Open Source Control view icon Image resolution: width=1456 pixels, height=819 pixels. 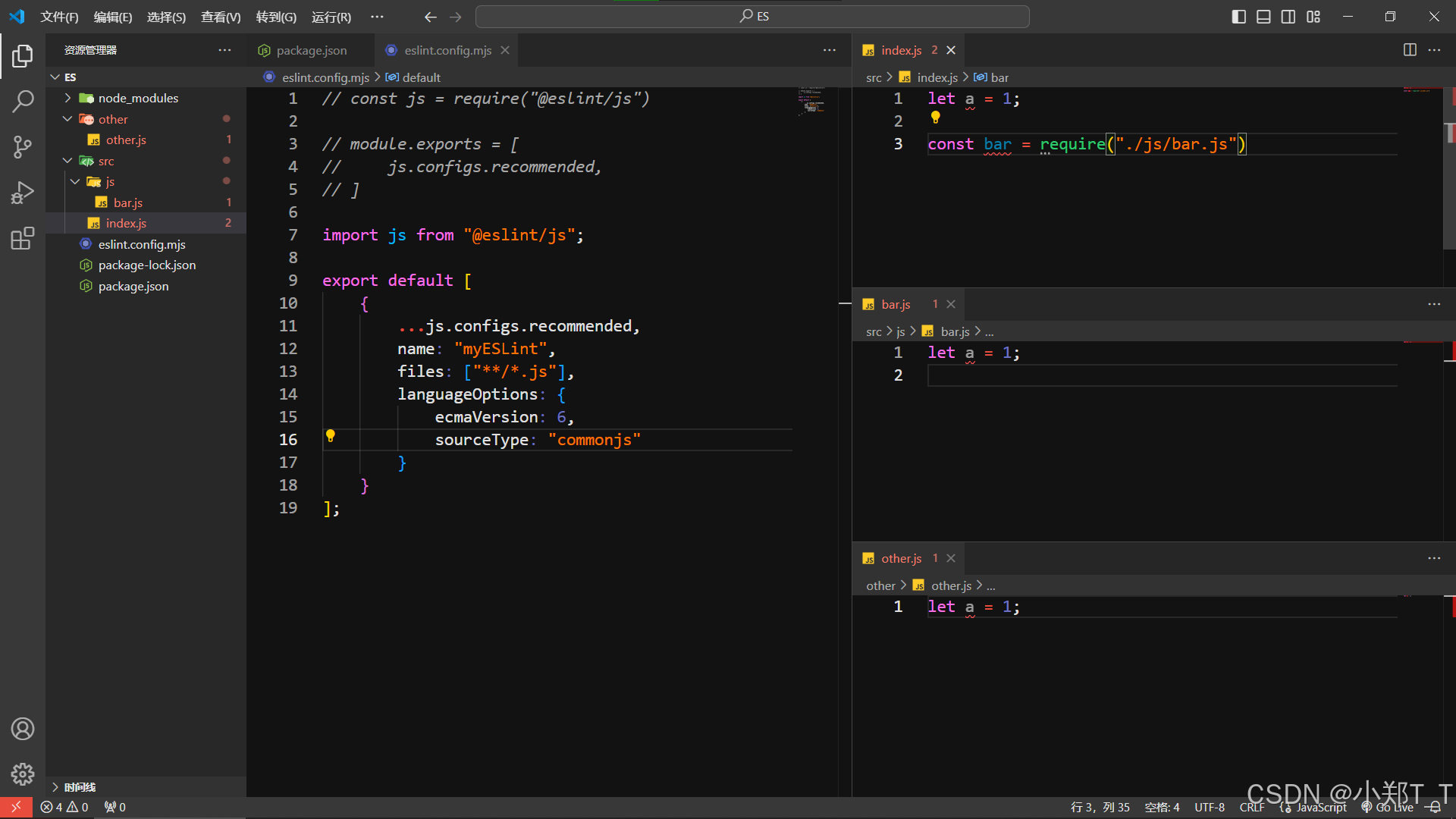click(23, 146)
